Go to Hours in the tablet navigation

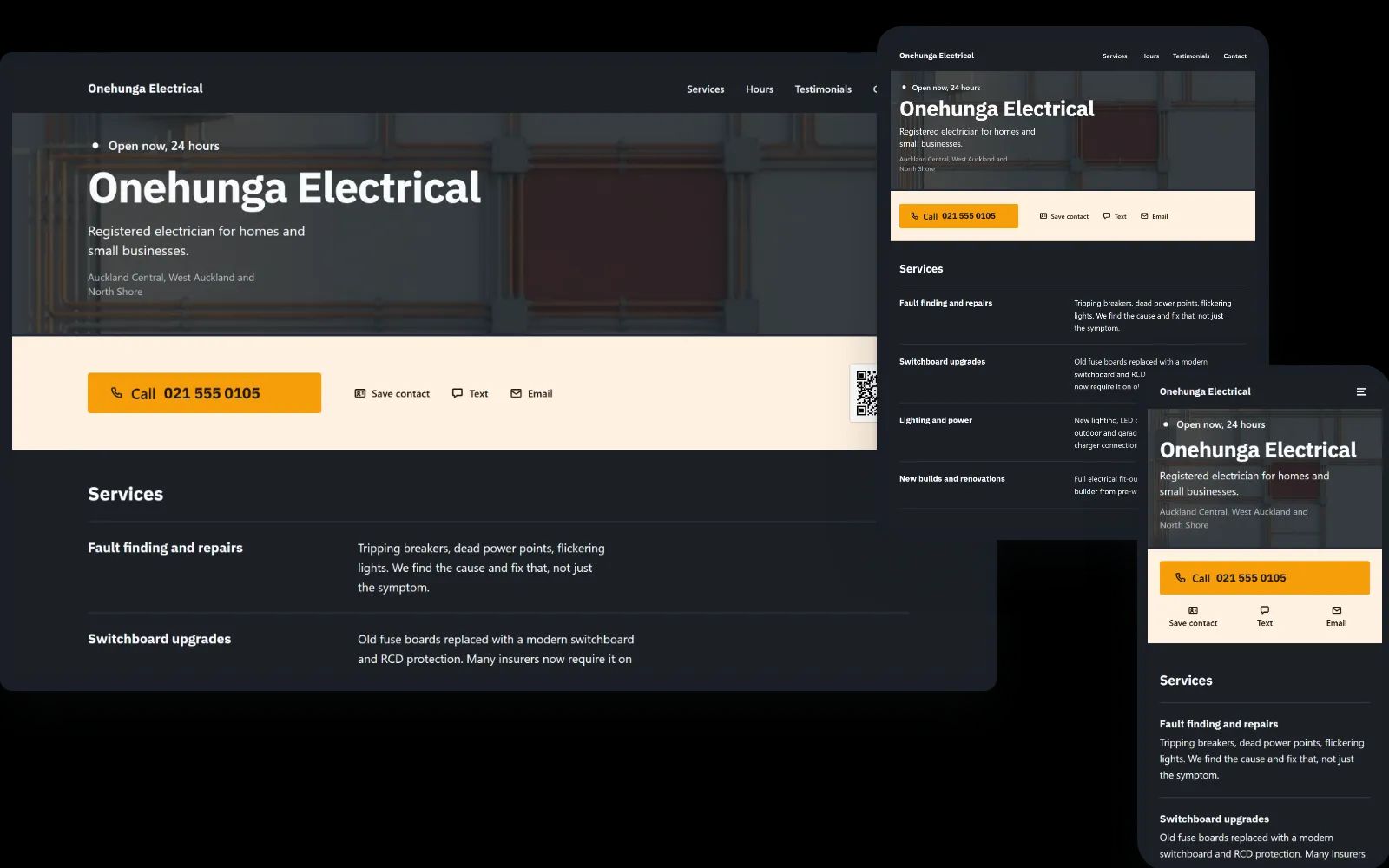[1149, 56]
